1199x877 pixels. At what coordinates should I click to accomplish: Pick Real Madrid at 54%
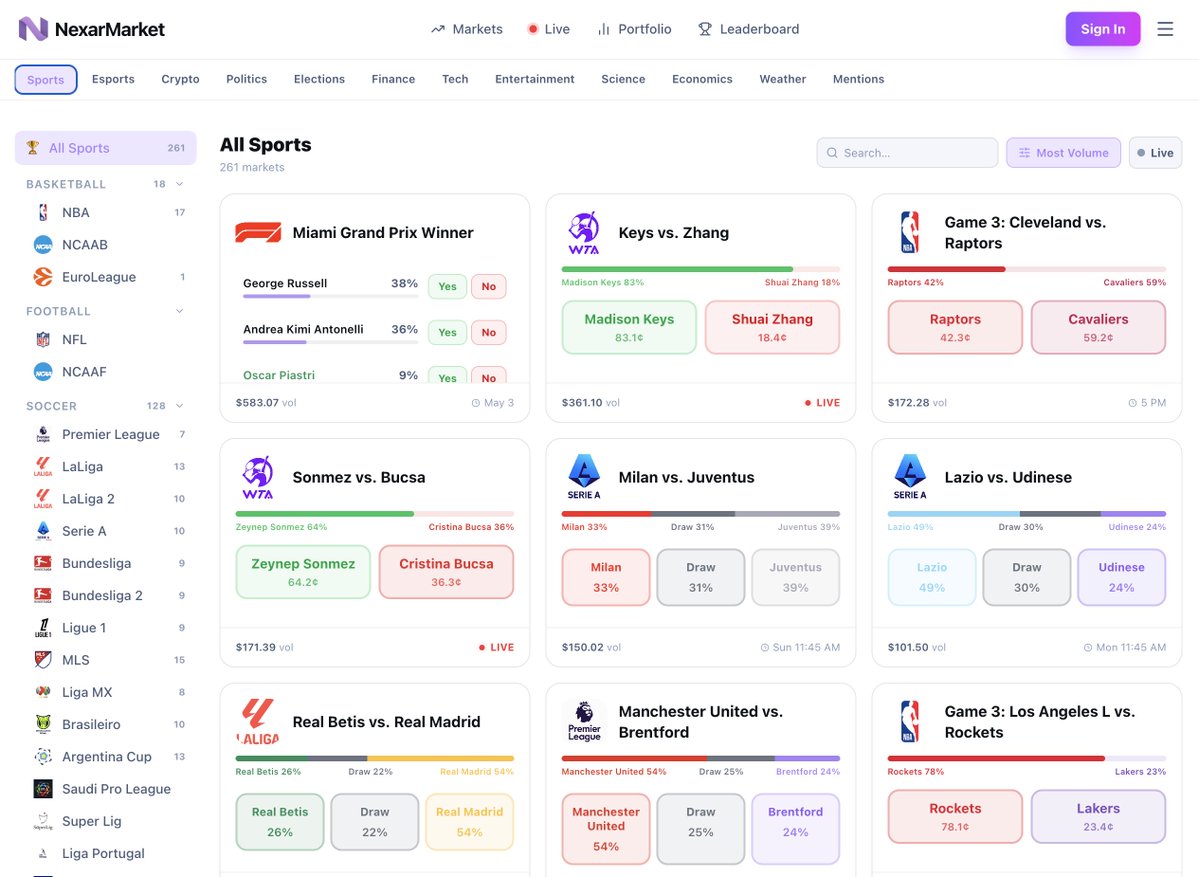pyautogui.click(x=470, y=822)
